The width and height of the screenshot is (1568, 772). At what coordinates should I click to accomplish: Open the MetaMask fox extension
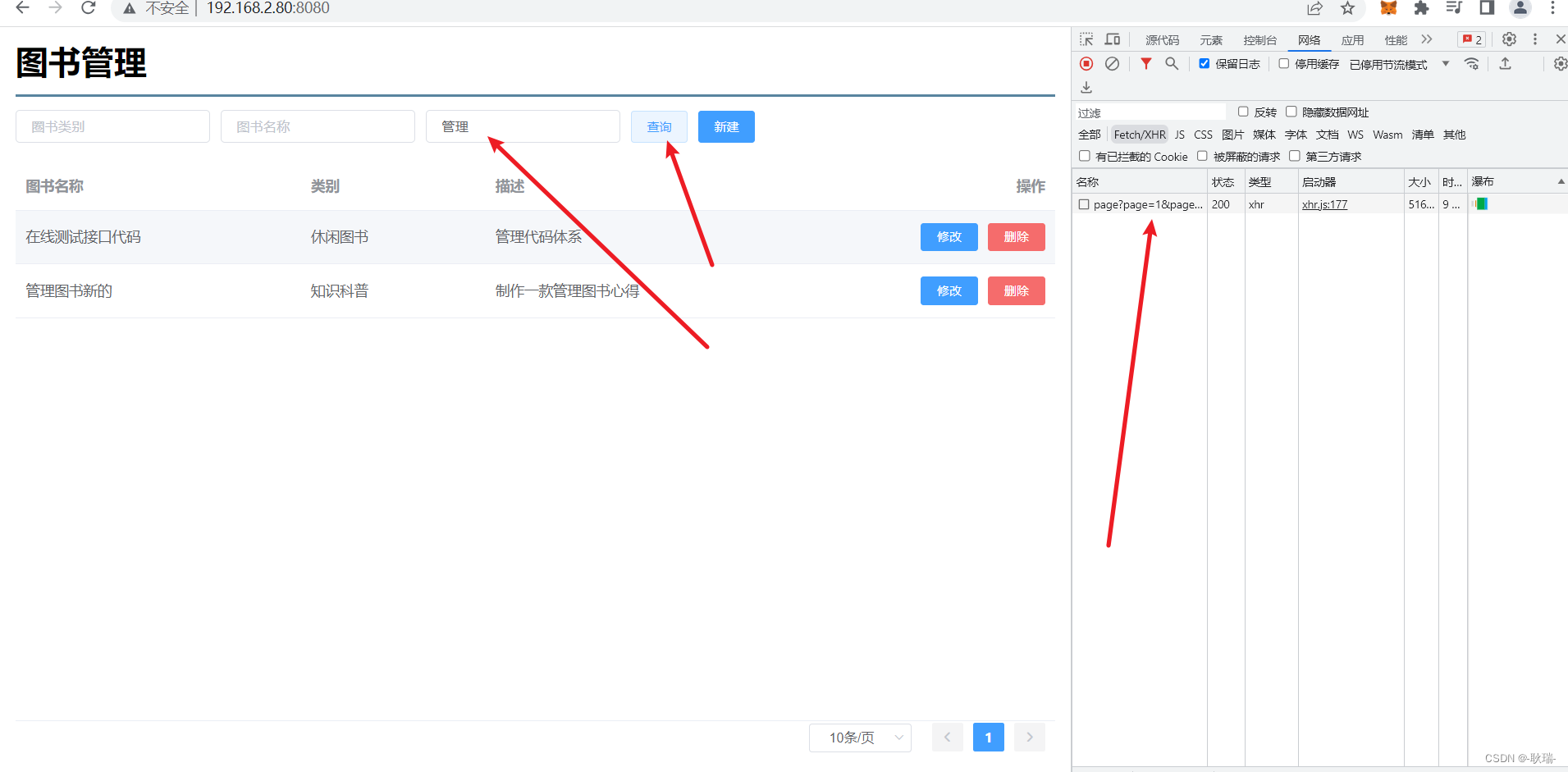1388,8
